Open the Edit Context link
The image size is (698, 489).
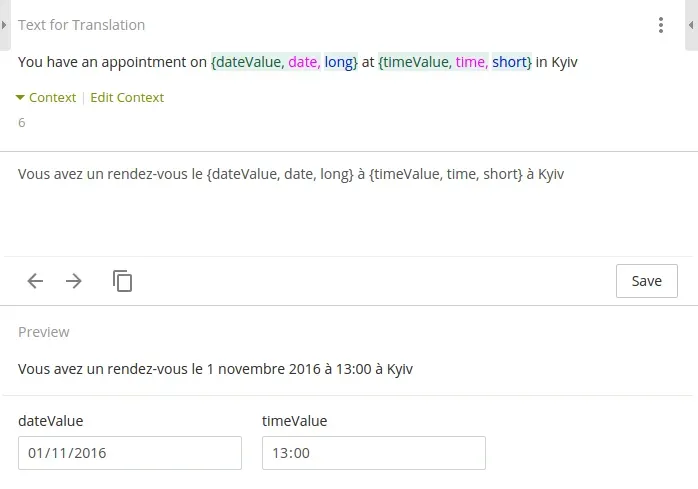click(x=127, y=98)
